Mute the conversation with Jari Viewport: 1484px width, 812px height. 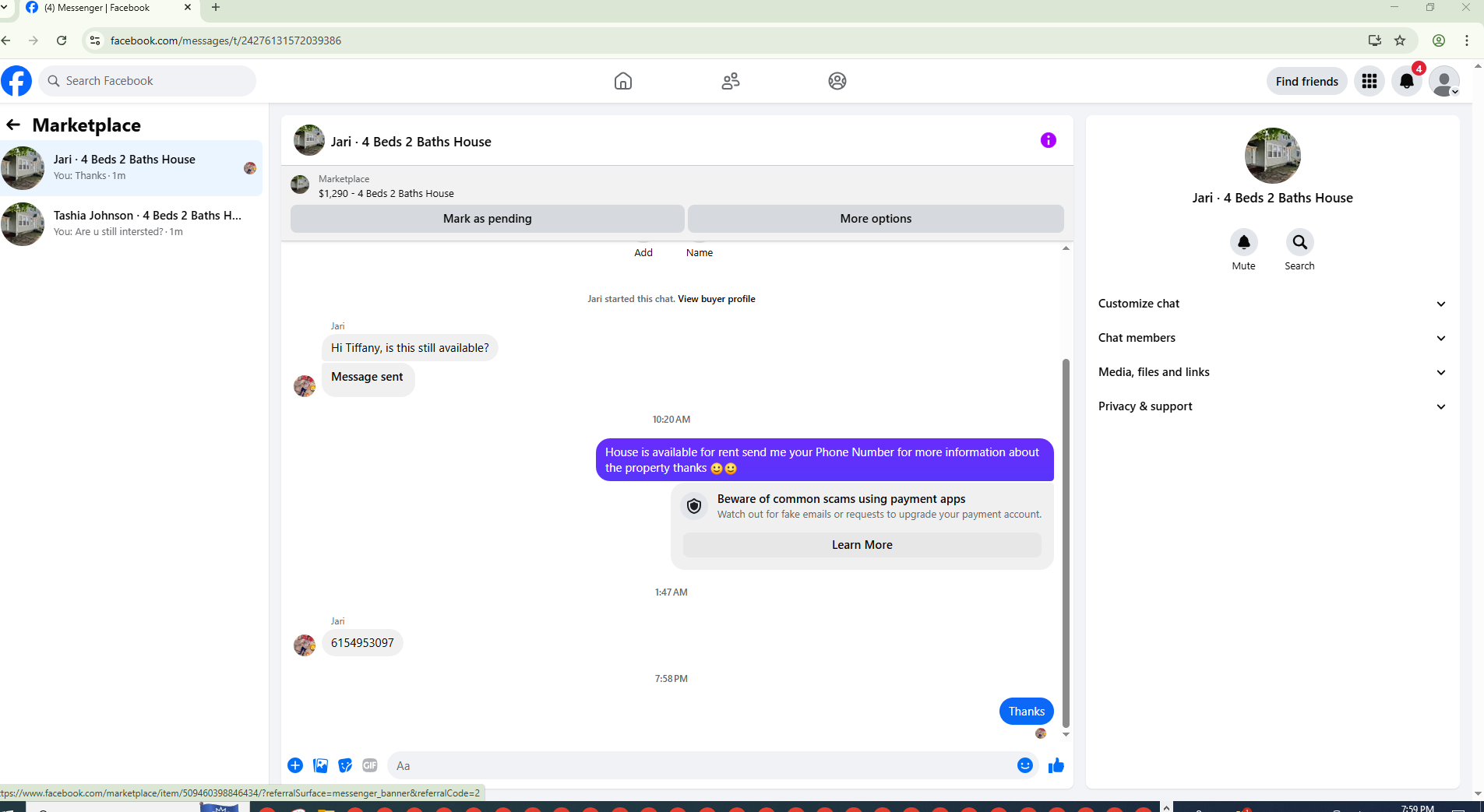(x=1244, y=243)
